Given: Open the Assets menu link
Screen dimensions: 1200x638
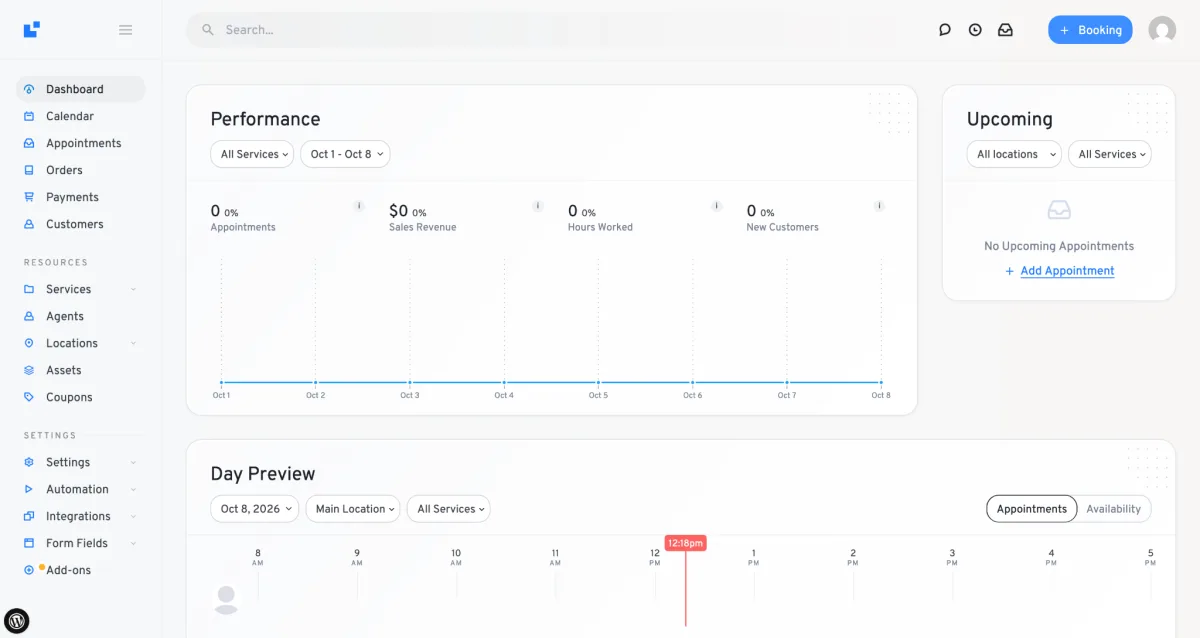Looking at the screenshot, I should 80,370.
